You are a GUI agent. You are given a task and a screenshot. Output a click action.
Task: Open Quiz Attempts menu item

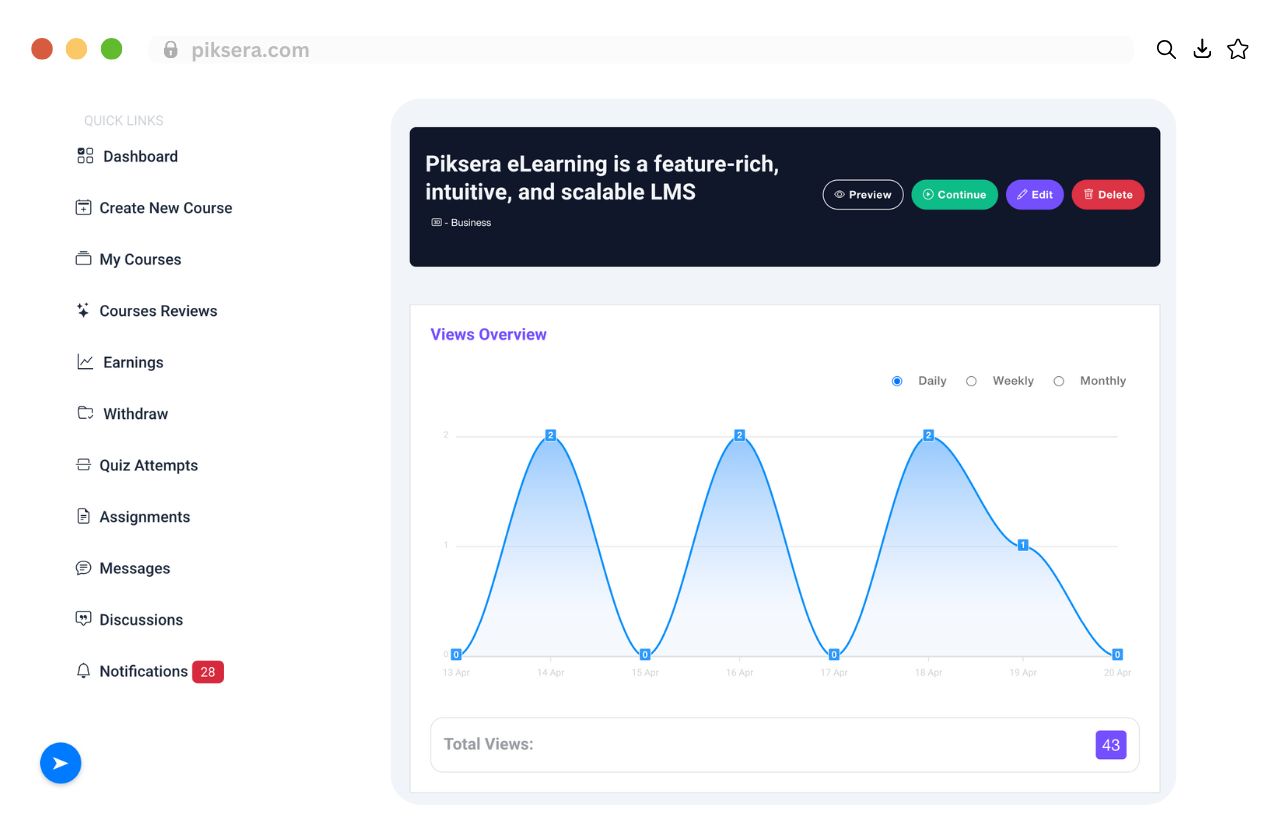(137, 465)
